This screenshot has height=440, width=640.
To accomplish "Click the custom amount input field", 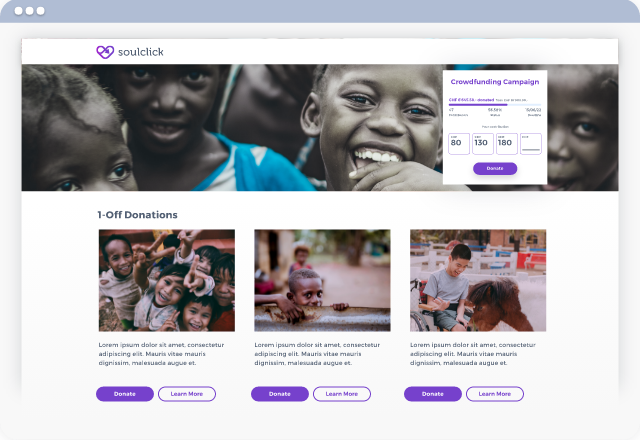I will click(531, 144).
